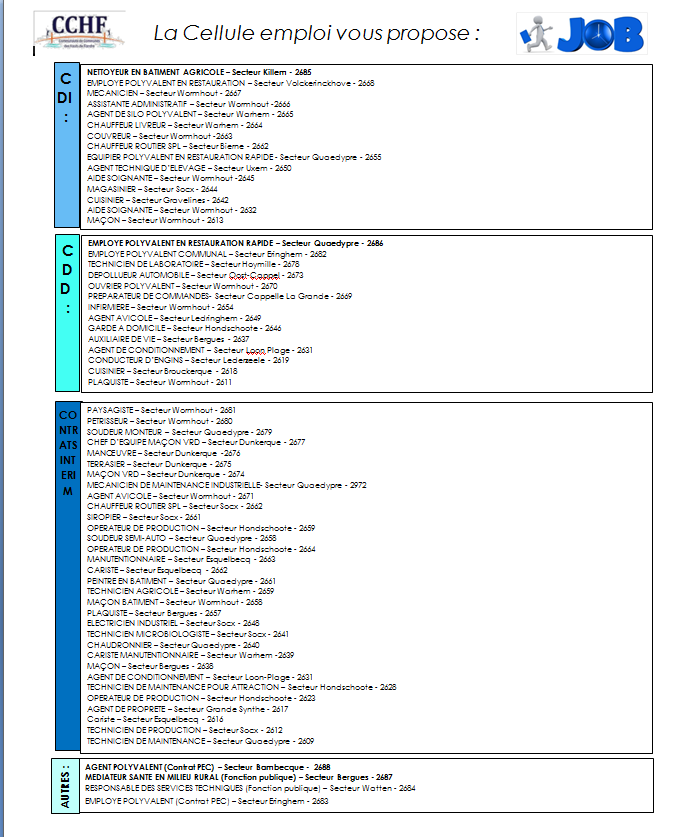Select 'INFIRMIERE – Secteur Wormhout - 2654'
This screenshot has width=681, height=837.
point(161,307)
